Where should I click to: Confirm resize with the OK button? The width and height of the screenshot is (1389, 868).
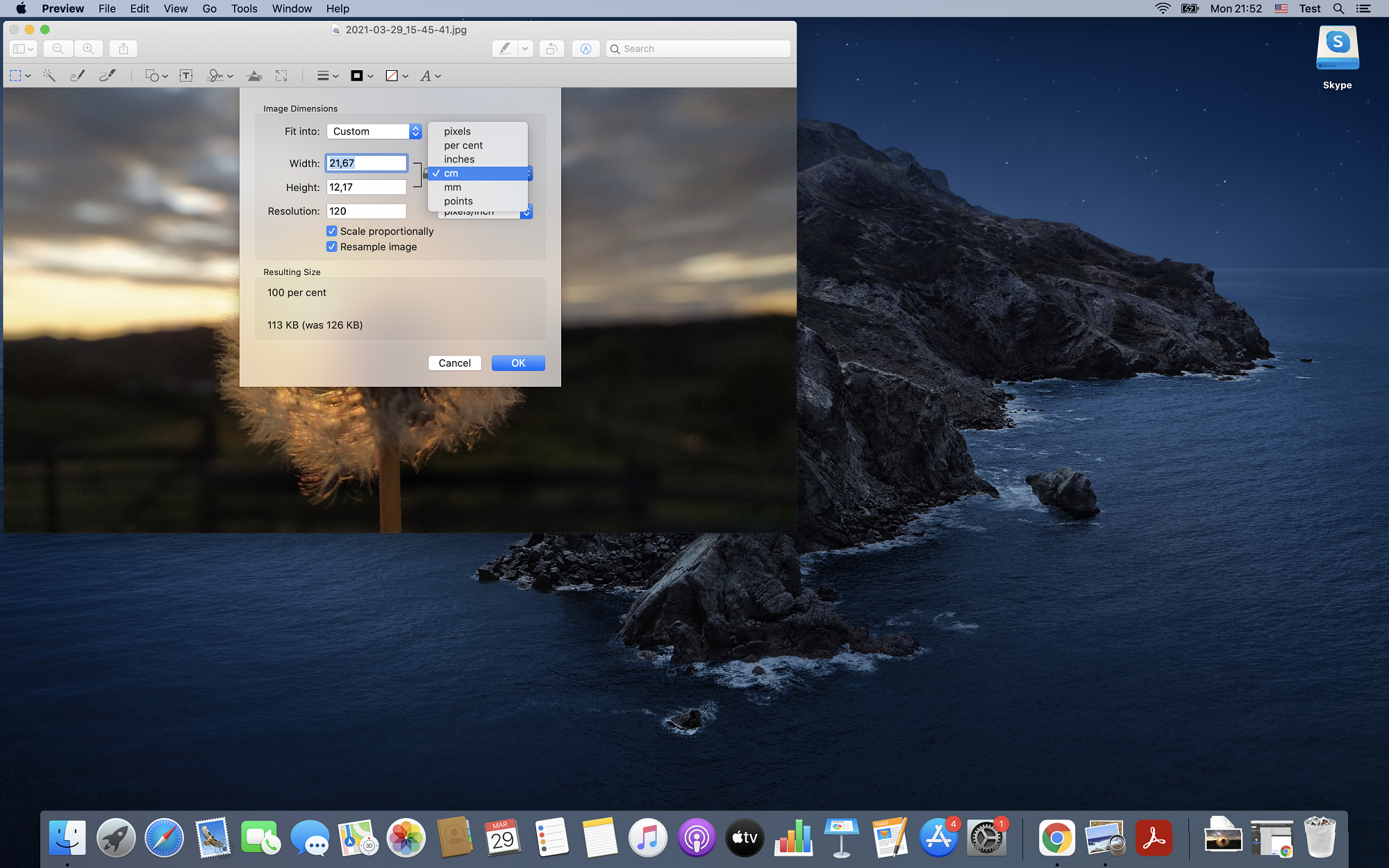pyautogui.click(x=518, y=363)
